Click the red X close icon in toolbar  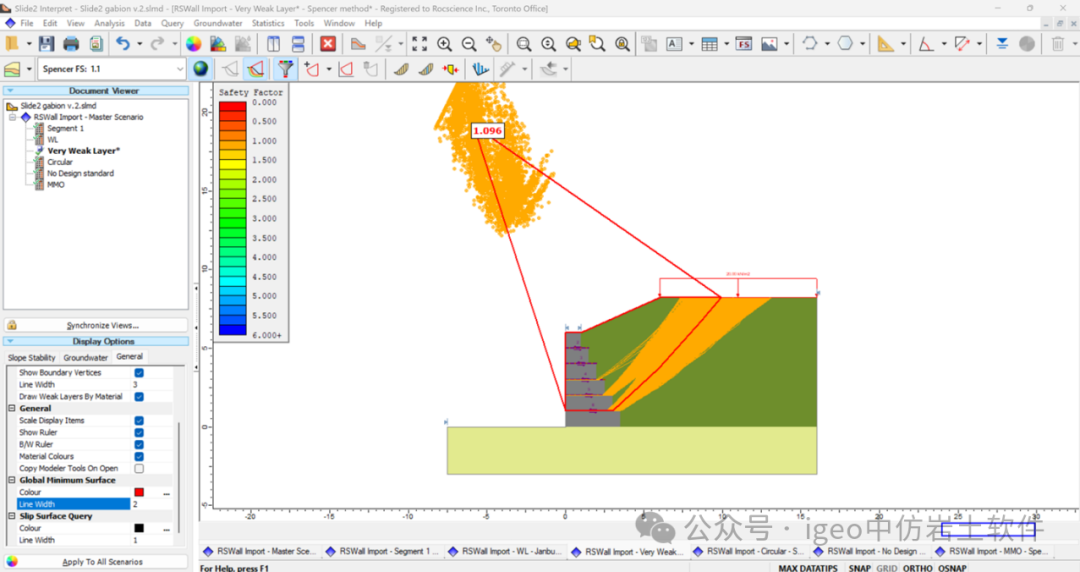tap(328, 44)
